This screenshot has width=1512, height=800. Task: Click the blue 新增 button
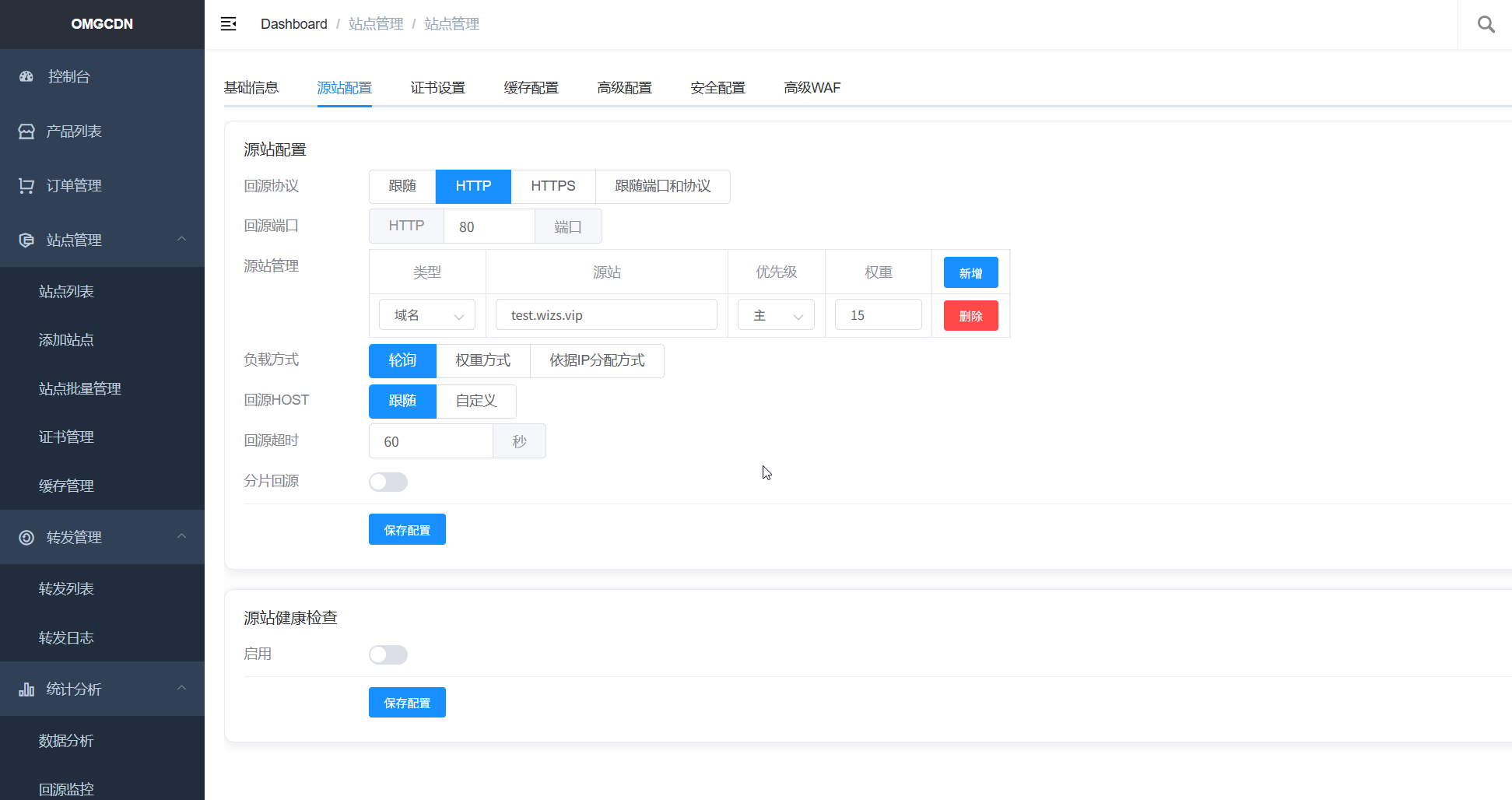tap(970, 273)
